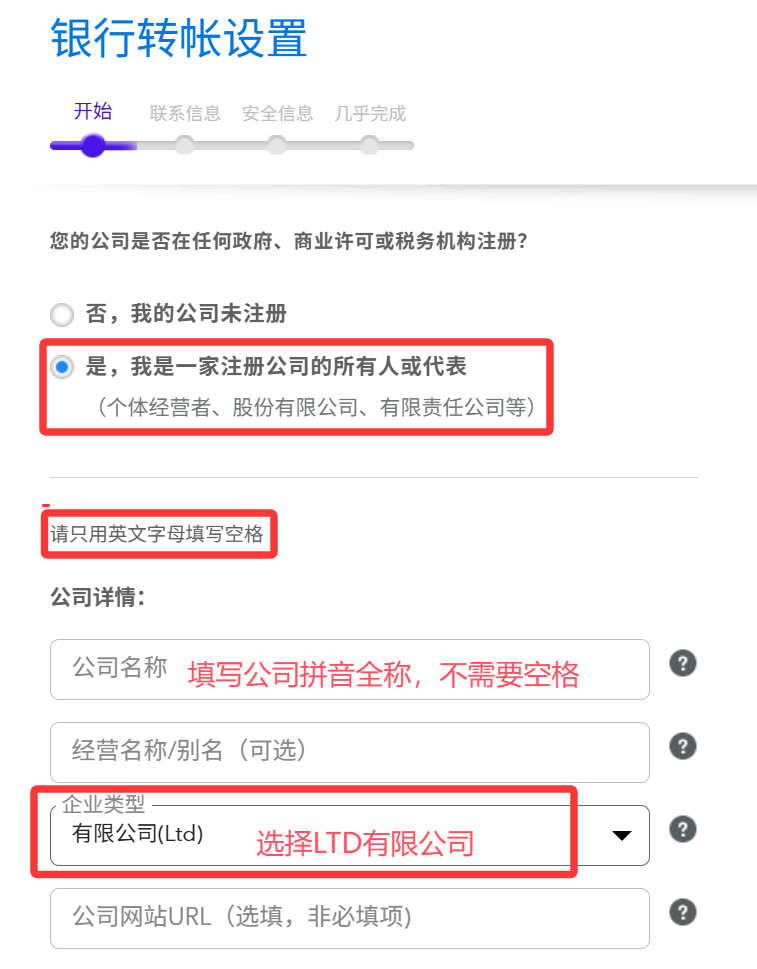Select 否，我的公司未注册 radio button

click(x=62, y=315)
